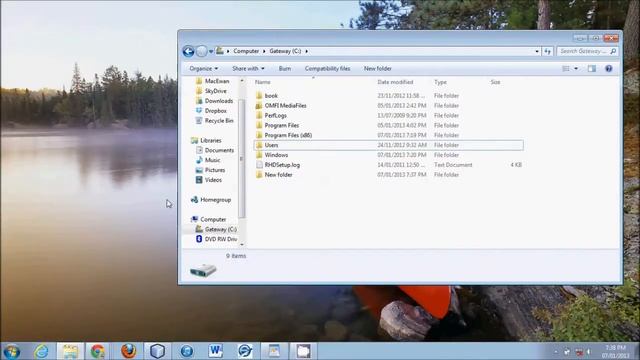Select Homegroup in the navigation pane
The height and width of the screenshot is (360, 640).
pyautogui.click(x=216, y=200)
